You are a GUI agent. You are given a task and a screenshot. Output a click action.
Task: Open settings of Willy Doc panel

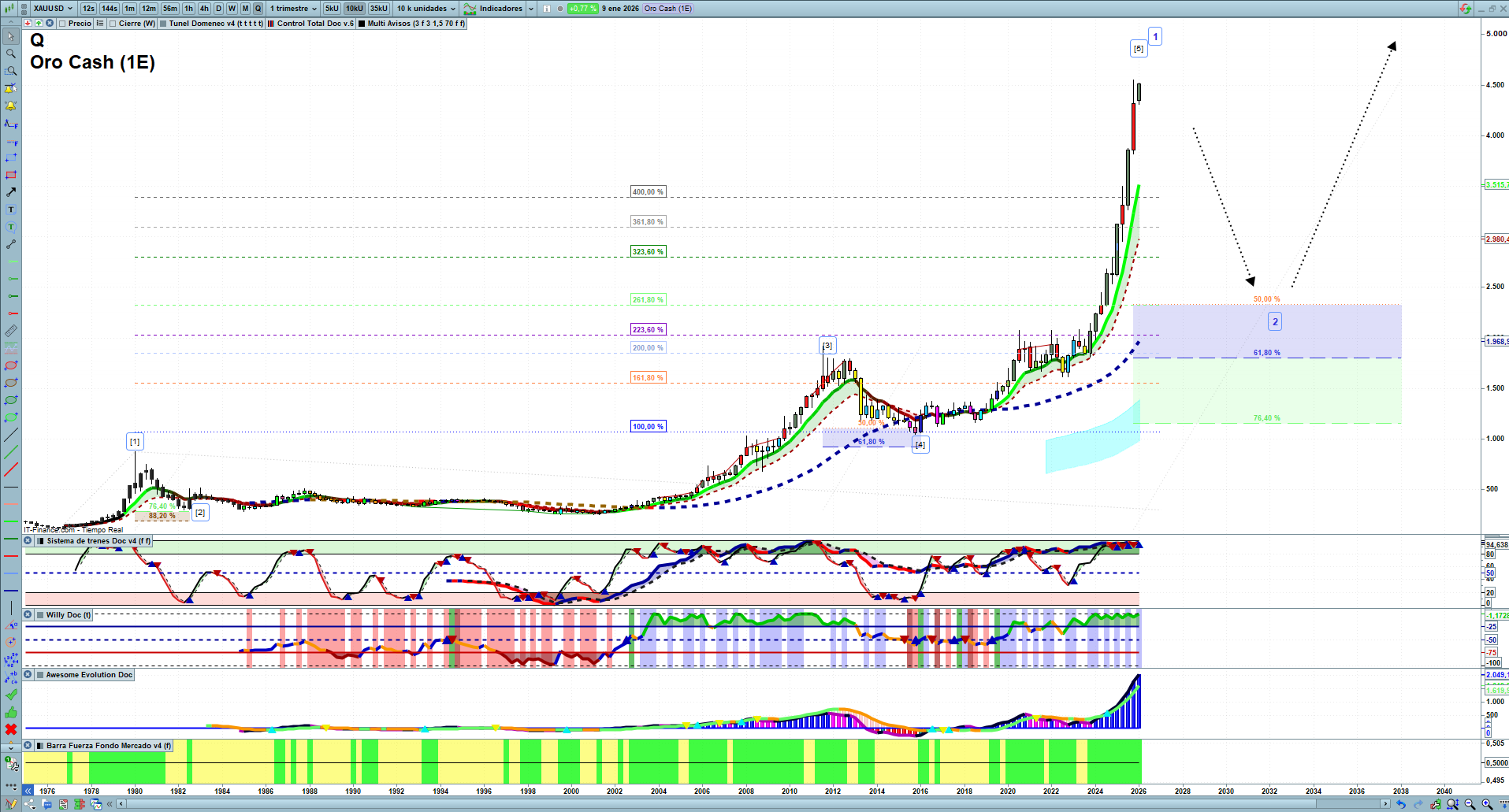click(x=40, y=615)
